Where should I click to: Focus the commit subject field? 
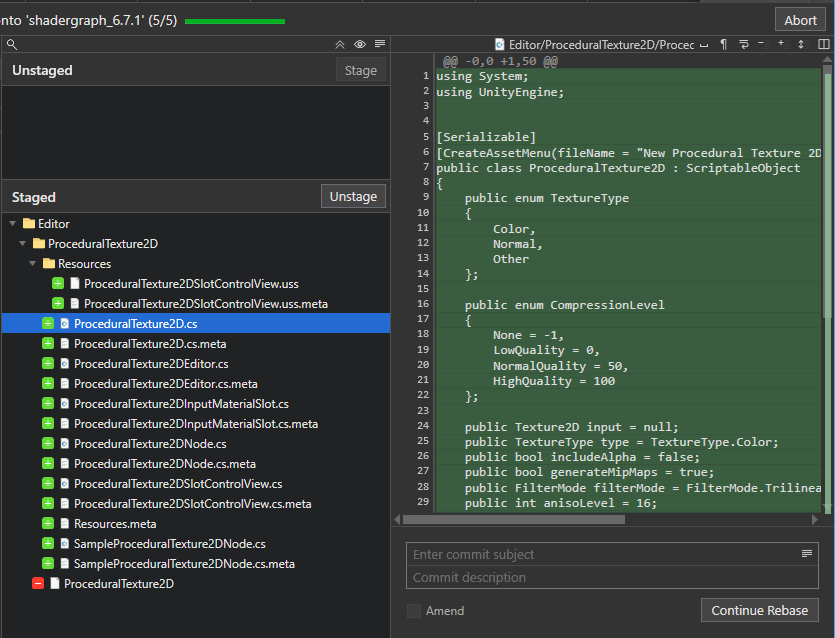[x=612, y=554]
